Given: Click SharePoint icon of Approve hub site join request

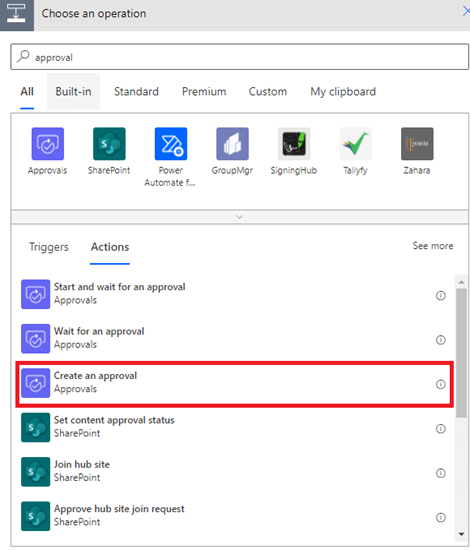Looking at the screenshot, I should tap(35, 516).
